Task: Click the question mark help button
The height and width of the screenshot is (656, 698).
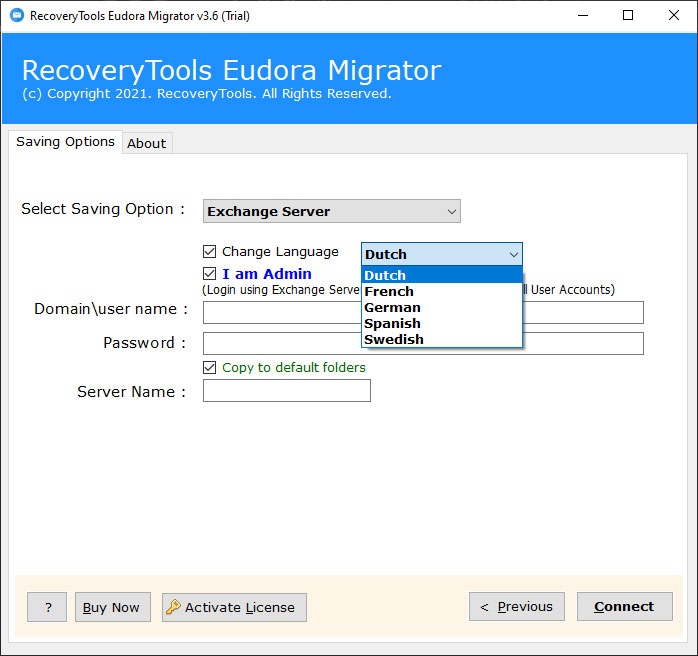Action: [x=47, y=607]
